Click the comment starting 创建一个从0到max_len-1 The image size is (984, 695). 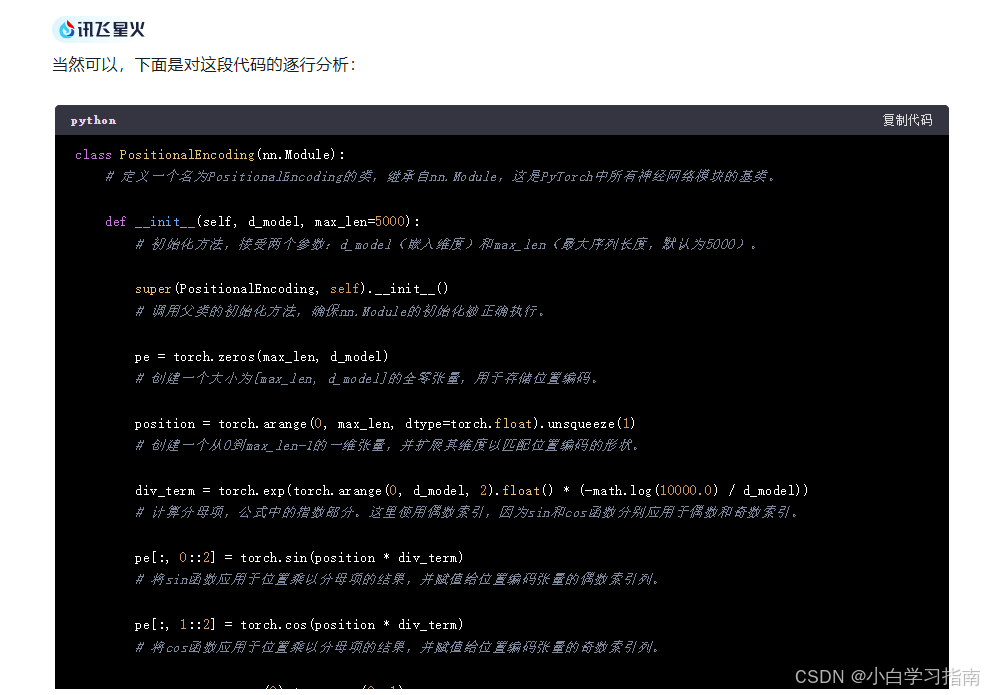point(387,445)
